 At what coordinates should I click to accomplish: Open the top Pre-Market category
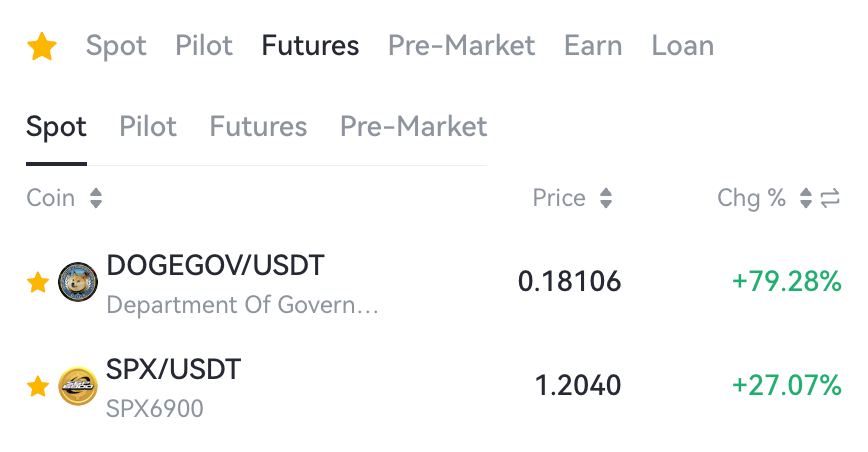[x=461, y=45]
